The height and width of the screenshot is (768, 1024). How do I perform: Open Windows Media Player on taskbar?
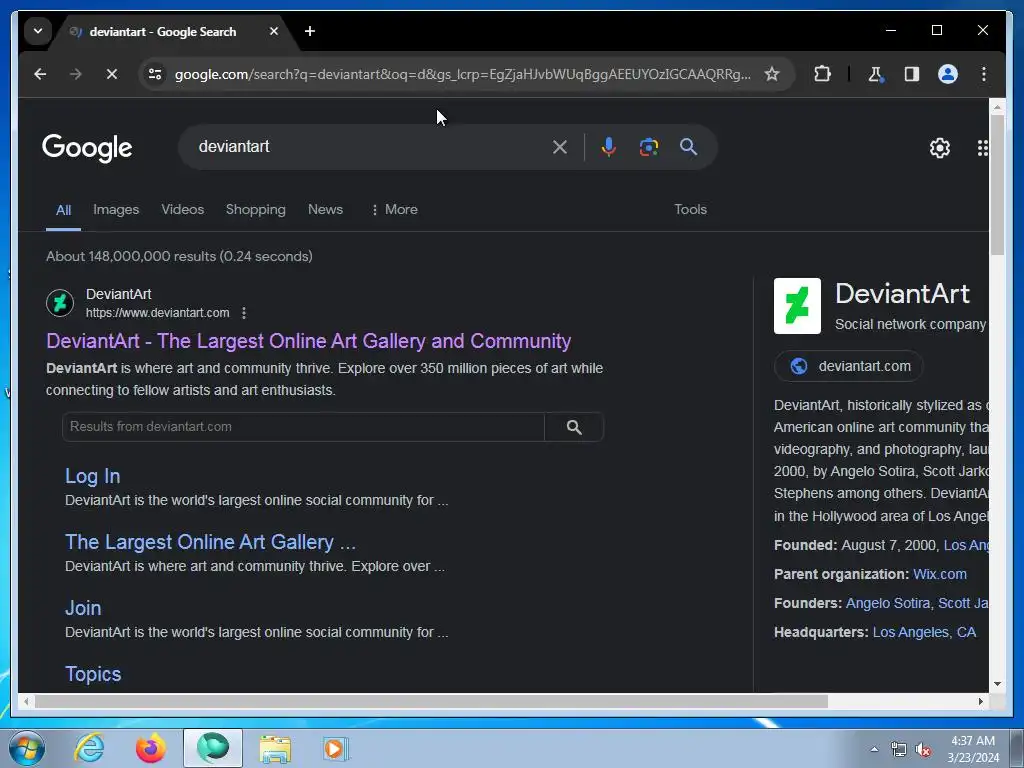click(336, 748)
